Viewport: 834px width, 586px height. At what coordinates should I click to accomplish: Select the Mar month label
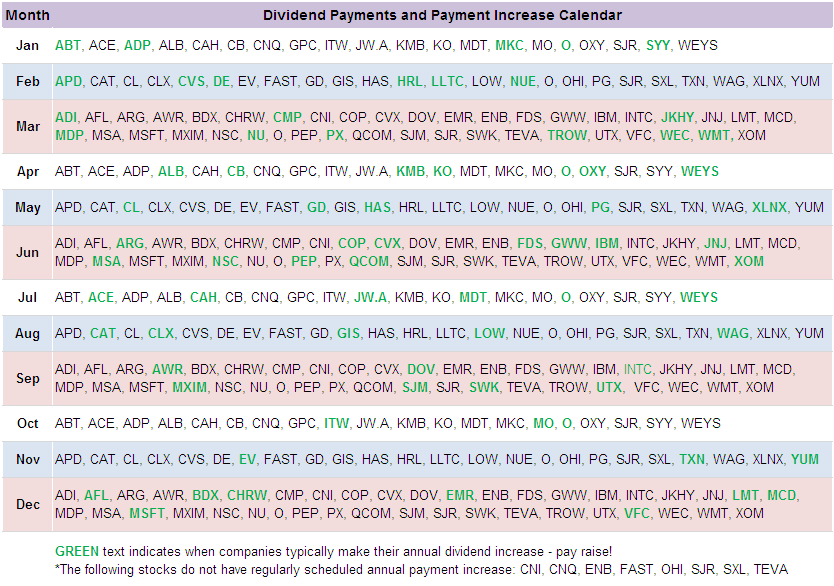[28, 126]
